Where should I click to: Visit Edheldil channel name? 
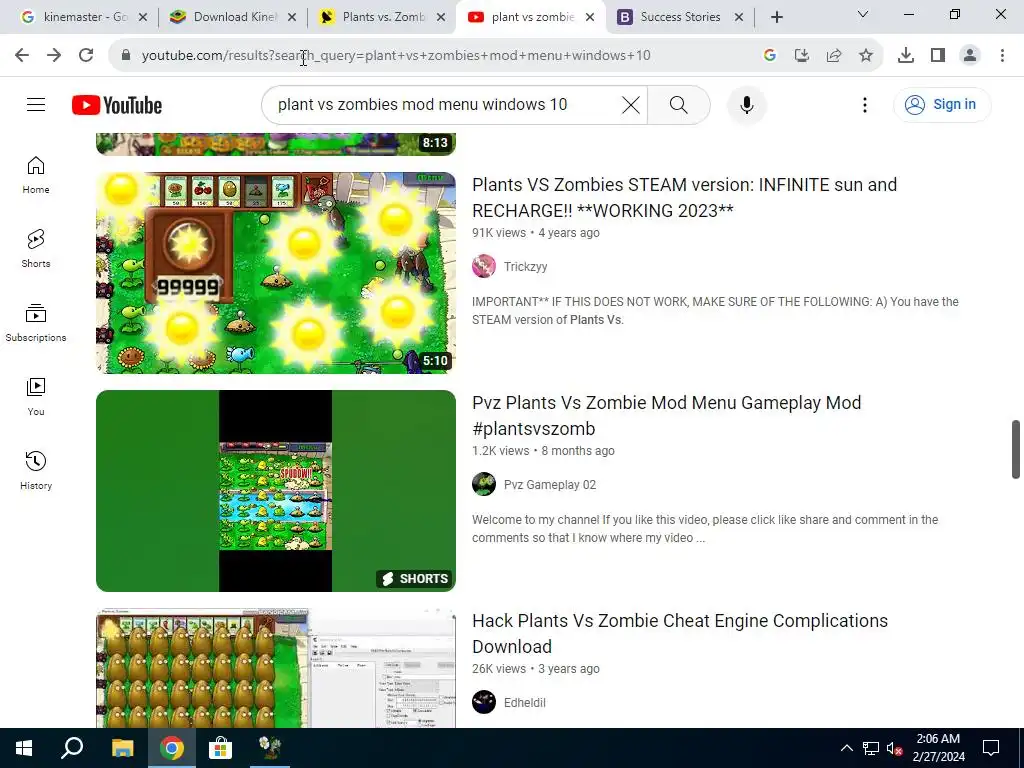pyautogui.click(x=524, y=703)
